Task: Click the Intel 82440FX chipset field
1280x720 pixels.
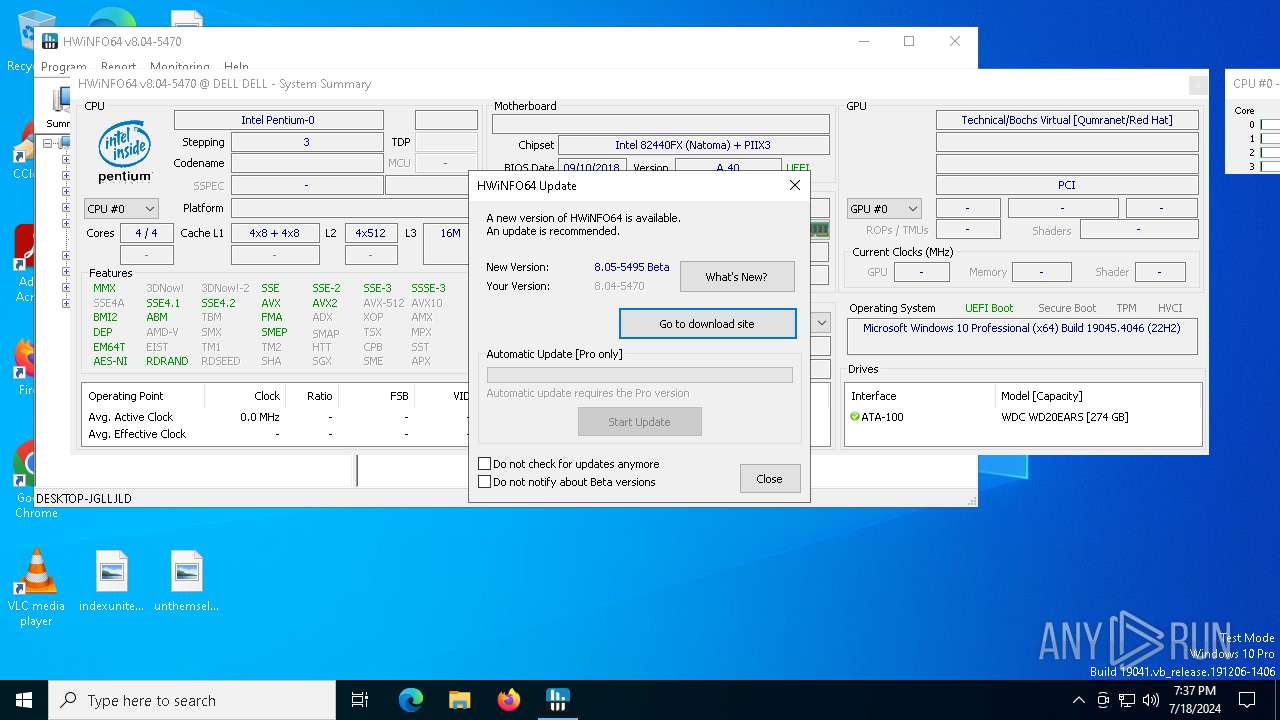Action: click(x=693, y=145)
